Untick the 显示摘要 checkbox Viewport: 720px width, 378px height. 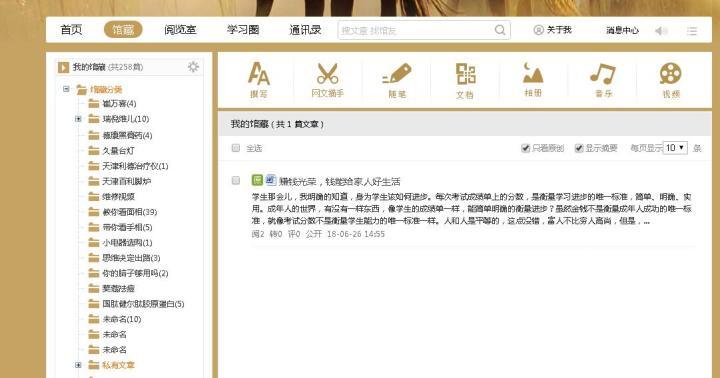[x=579, y=148]
